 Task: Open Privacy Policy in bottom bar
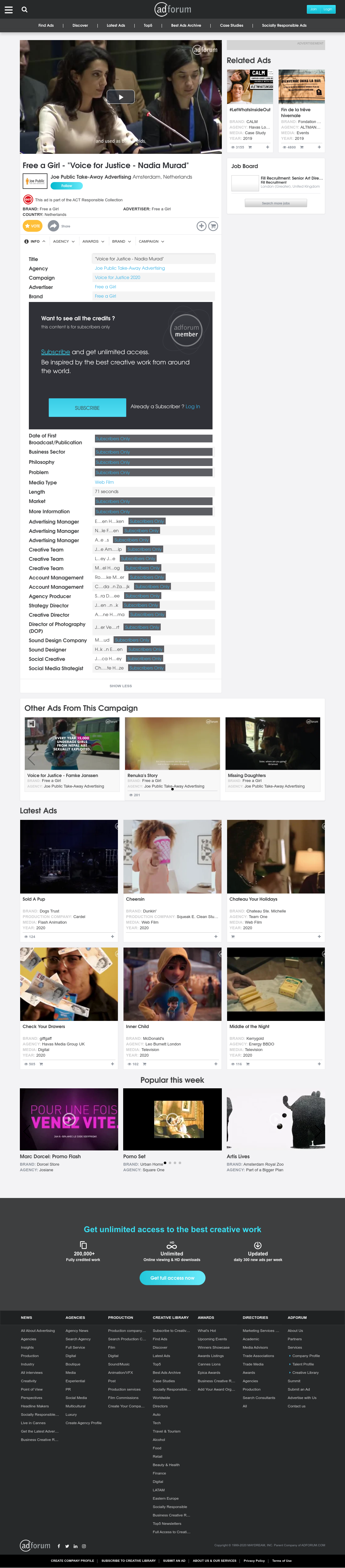tap(254, 1561)
